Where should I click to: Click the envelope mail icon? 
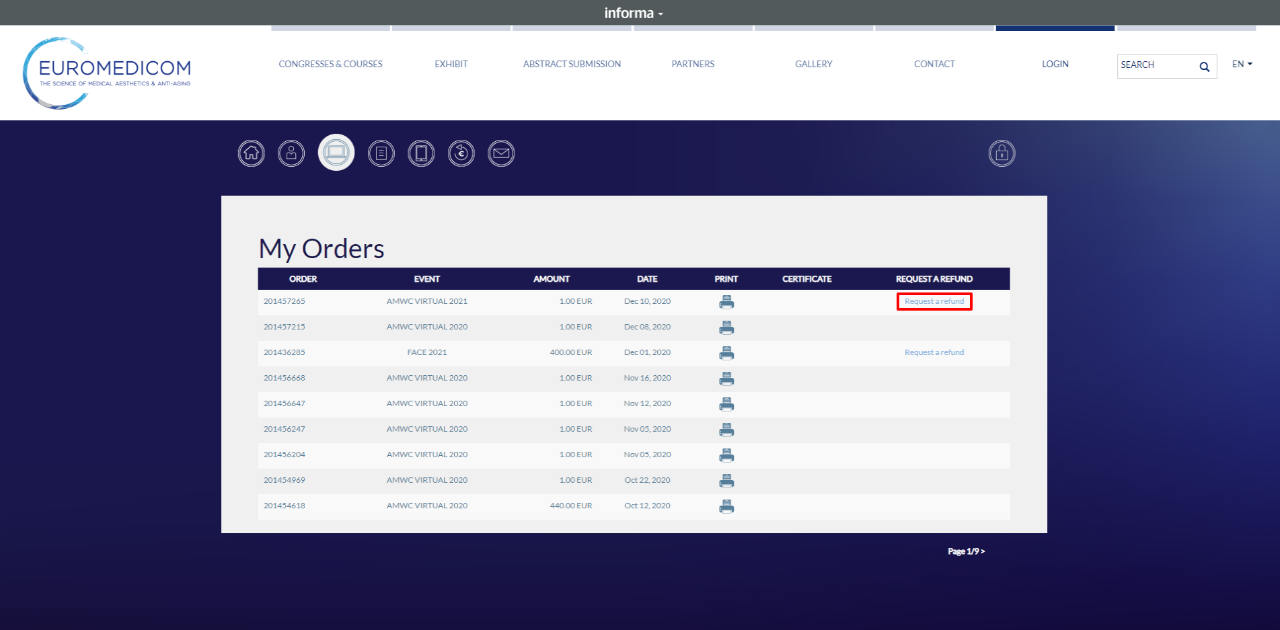(x=501, y=153)
